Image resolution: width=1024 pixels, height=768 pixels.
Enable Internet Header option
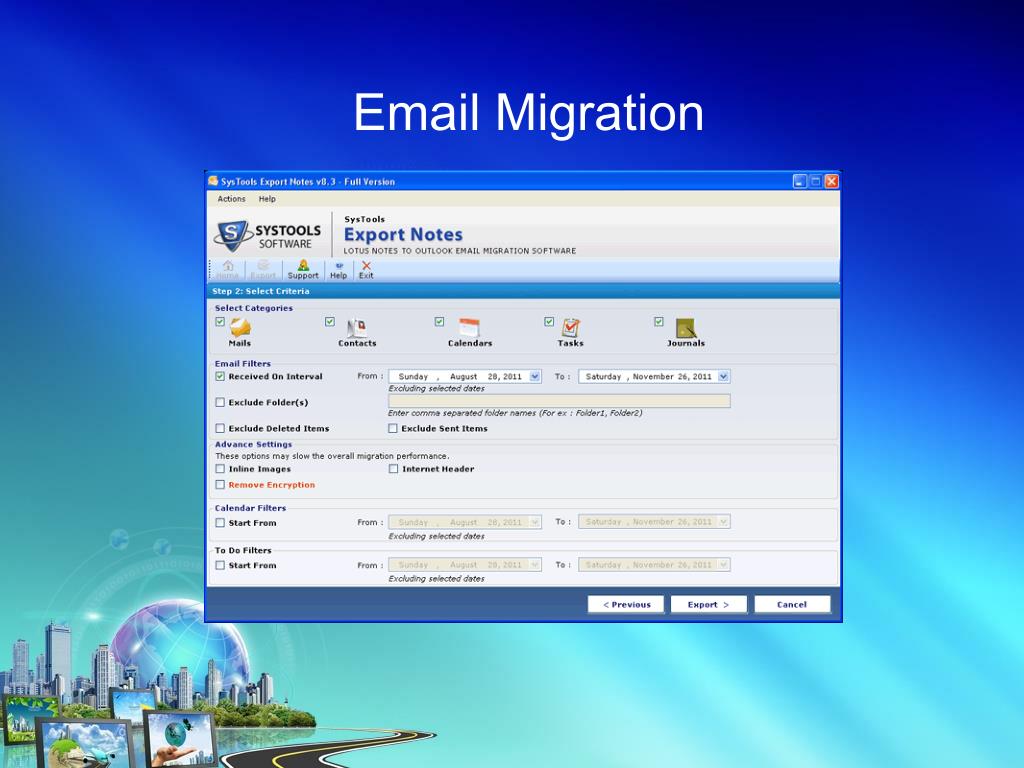coord(393,469)
